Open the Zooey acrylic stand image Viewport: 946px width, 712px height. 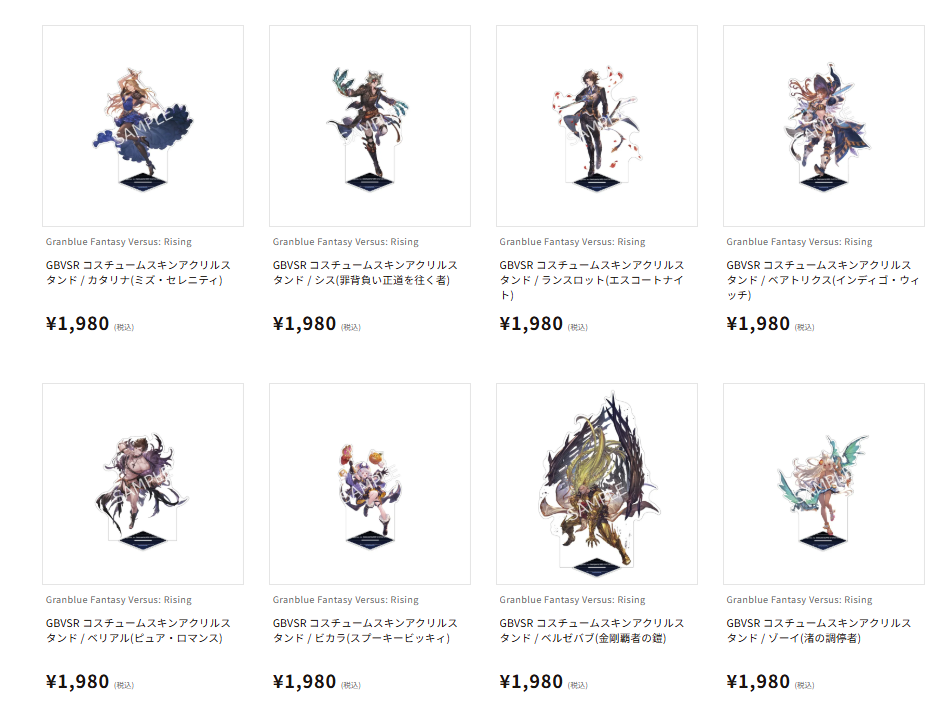(x=824, y=484)
